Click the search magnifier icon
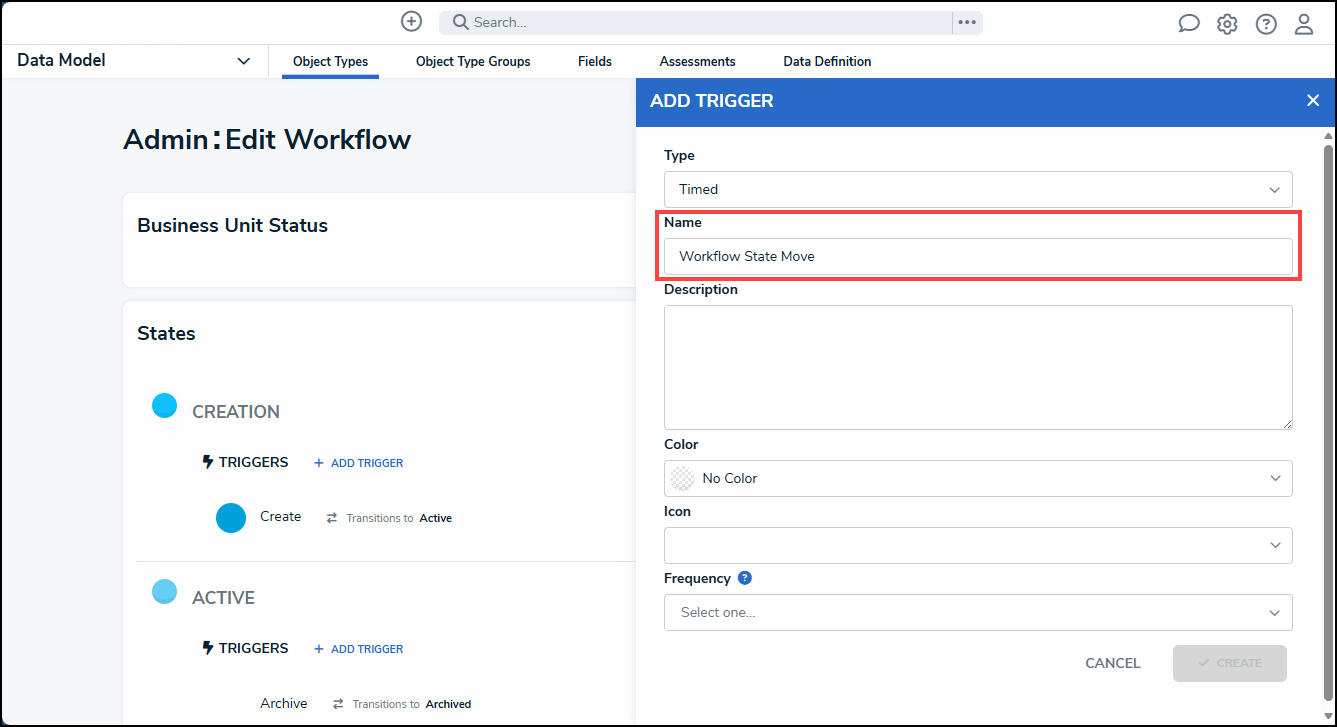This screenshot has height=727, width=1337. pos(461,22)
